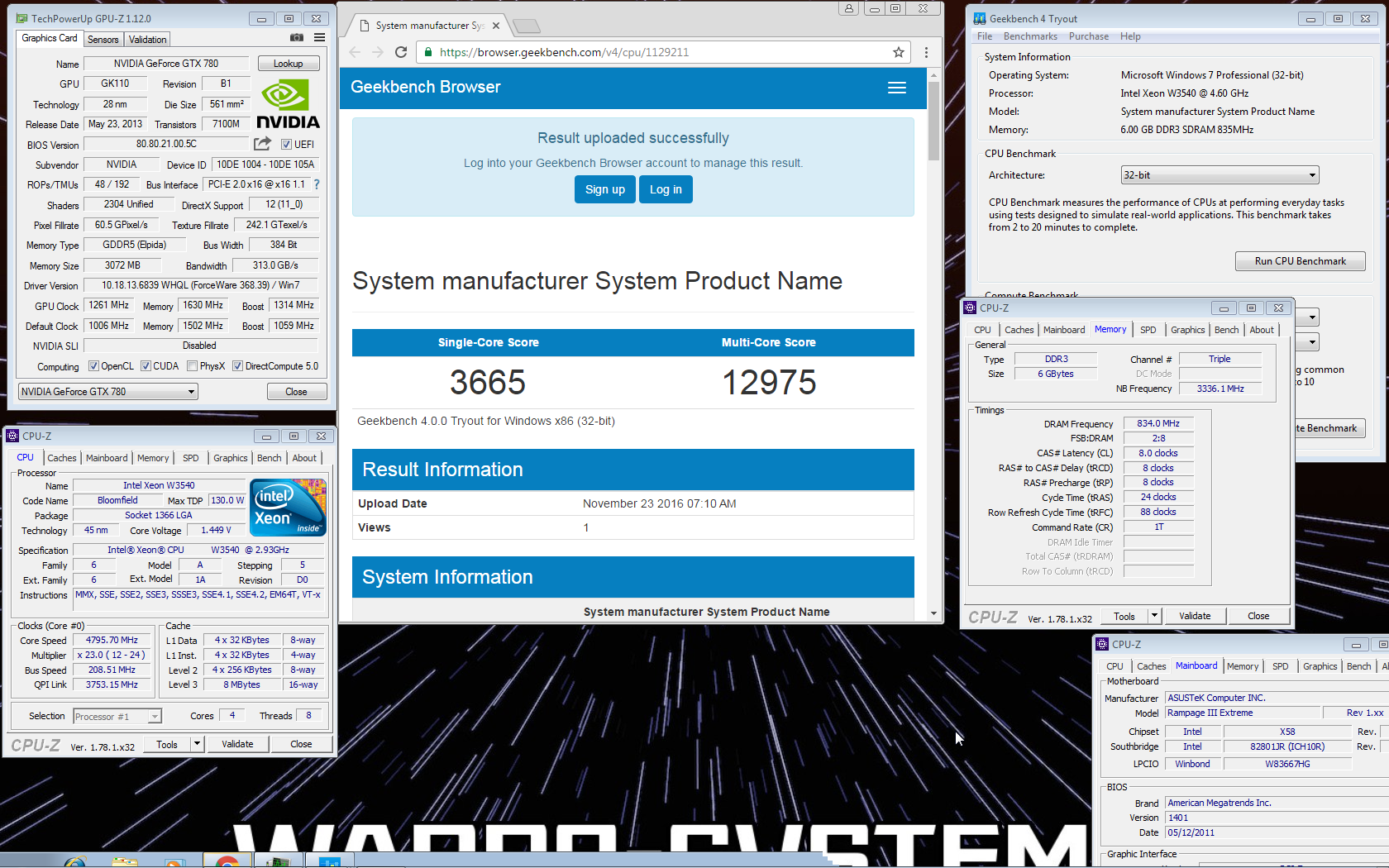The height and width of the screenshot is (868, 1389).
Task: Click the browser address bar URL field
Action: pos(662,52)
